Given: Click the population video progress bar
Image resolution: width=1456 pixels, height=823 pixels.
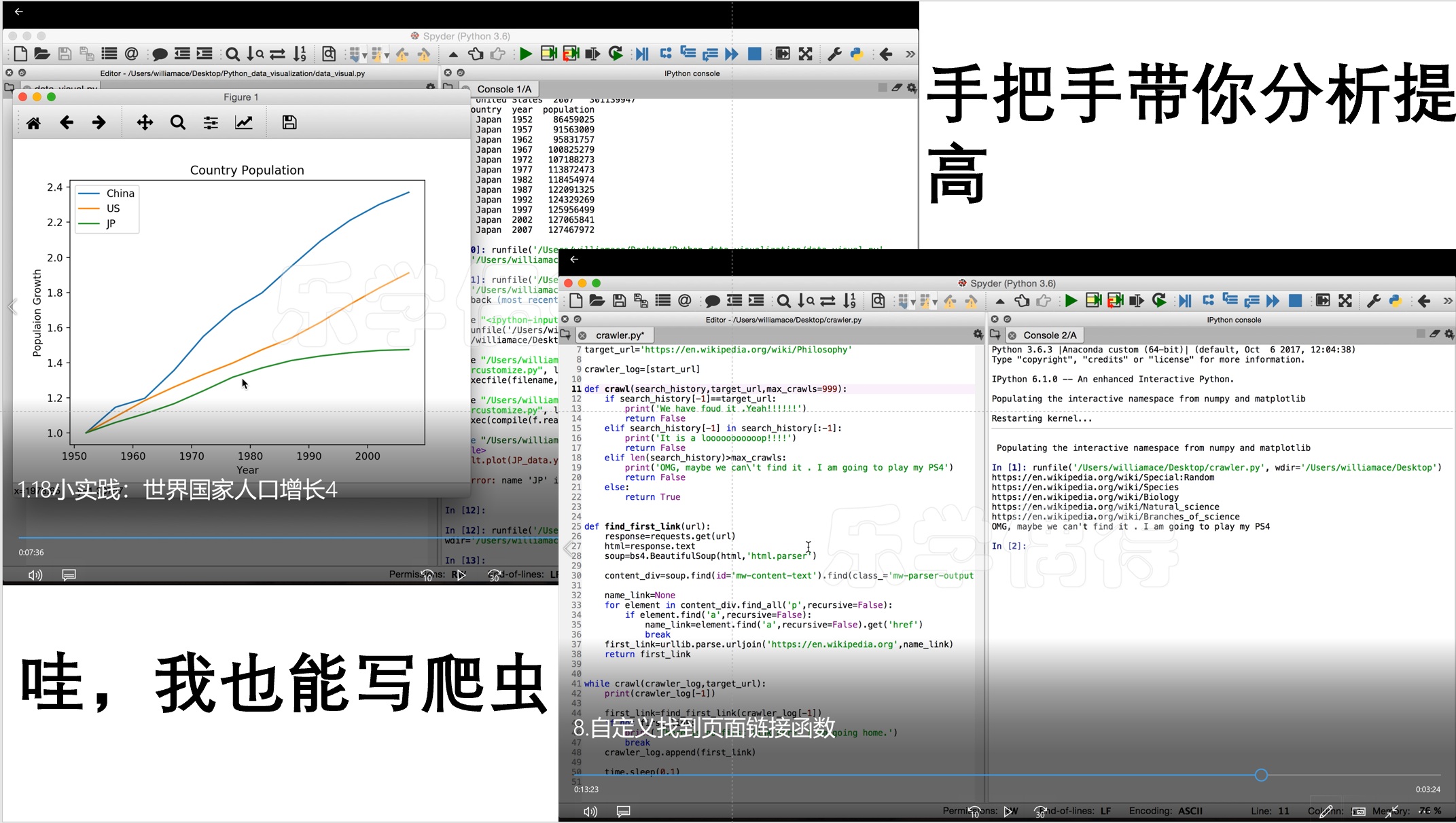Looking at the screenshot, I should pyautogui.click(x=289, y=538).
